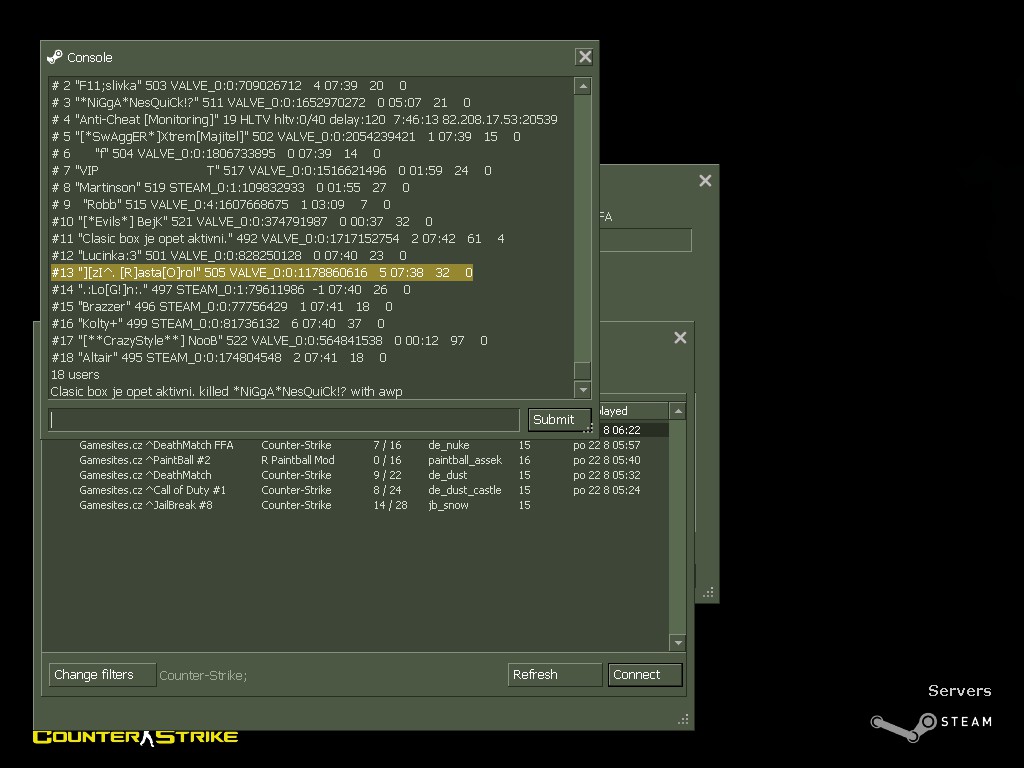Click the 14 / 28 players cell
1024x768 pixels.
[x=391, y=505]
